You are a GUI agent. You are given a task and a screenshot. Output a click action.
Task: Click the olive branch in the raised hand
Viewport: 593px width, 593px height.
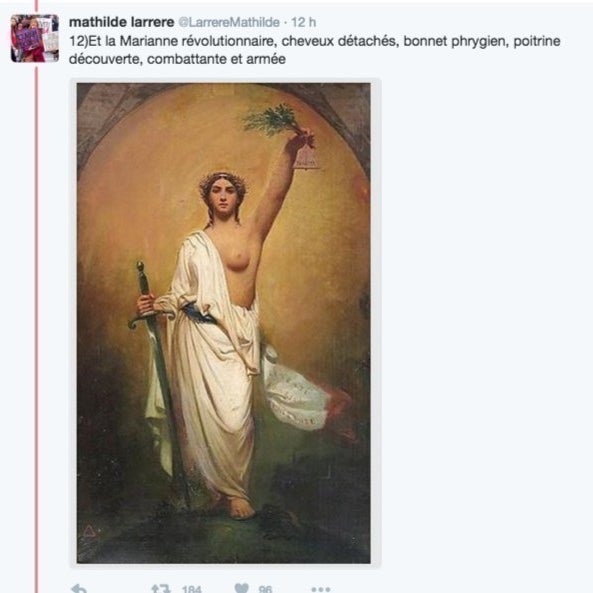273,120
